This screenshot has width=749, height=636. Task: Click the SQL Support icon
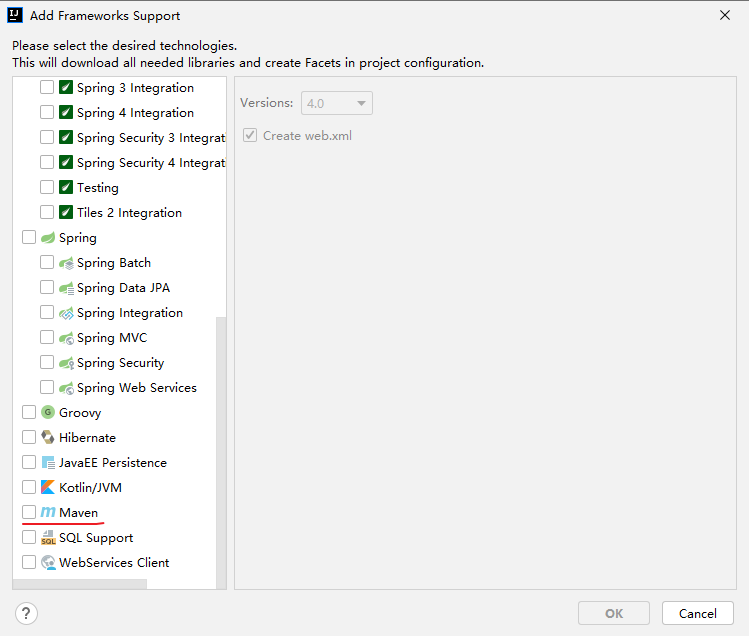coord(48,538)
